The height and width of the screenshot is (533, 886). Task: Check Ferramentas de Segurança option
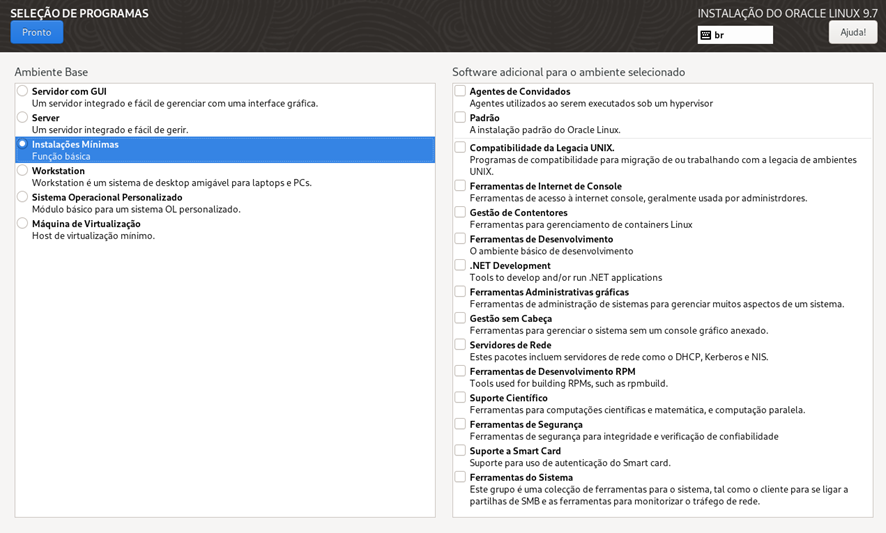(x=460, y=424)
